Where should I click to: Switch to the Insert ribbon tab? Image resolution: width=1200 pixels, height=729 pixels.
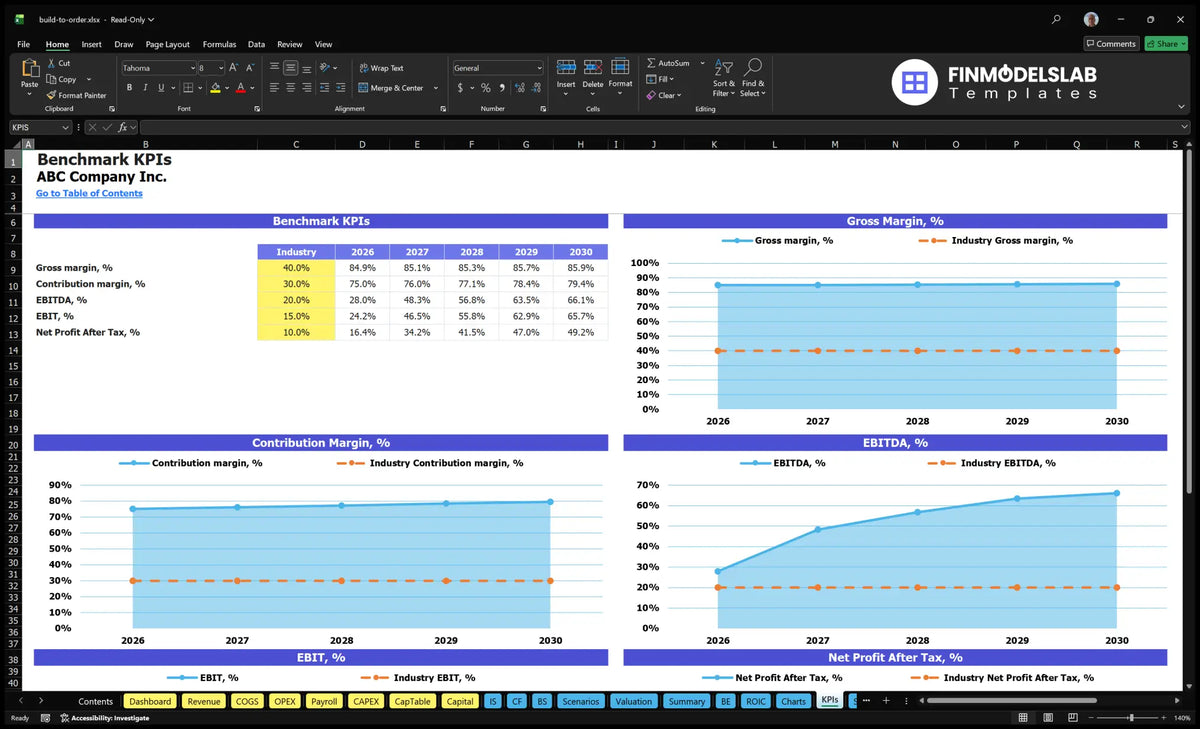tap(91, 44)
